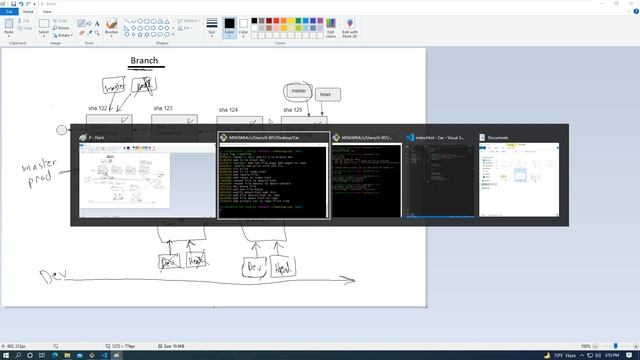Open Visual Studio Code from taskbar
The height and width of the screenshot is (360, 640).
click(104, 356)
